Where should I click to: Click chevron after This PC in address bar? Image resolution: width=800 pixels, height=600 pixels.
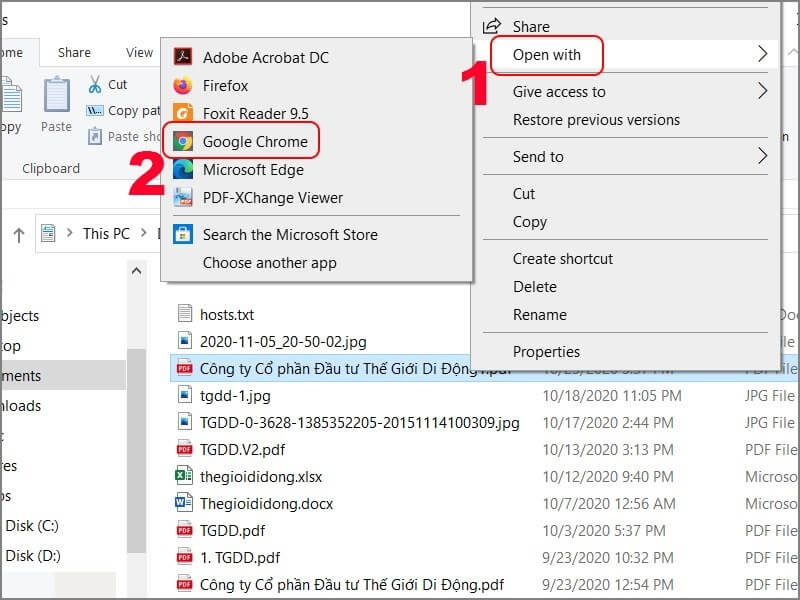pos(144,233)
